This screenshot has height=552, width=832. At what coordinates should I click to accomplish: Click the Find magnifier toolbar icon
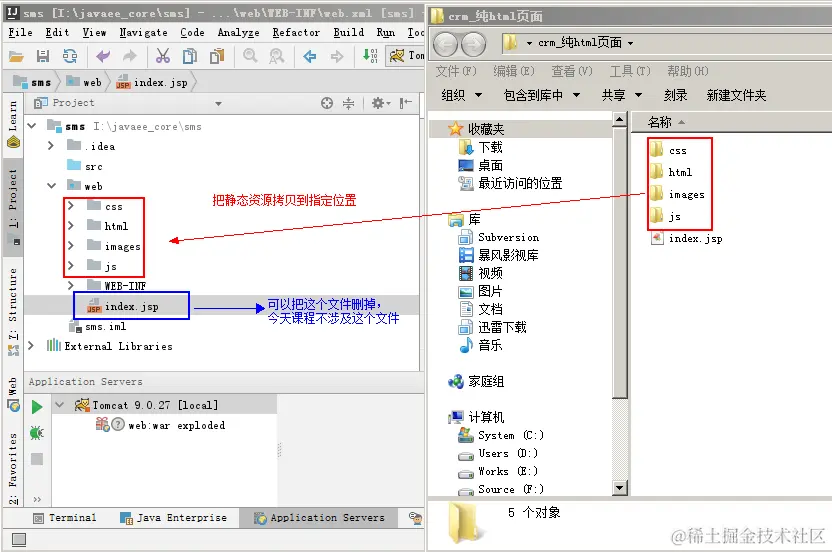point(250,56)
